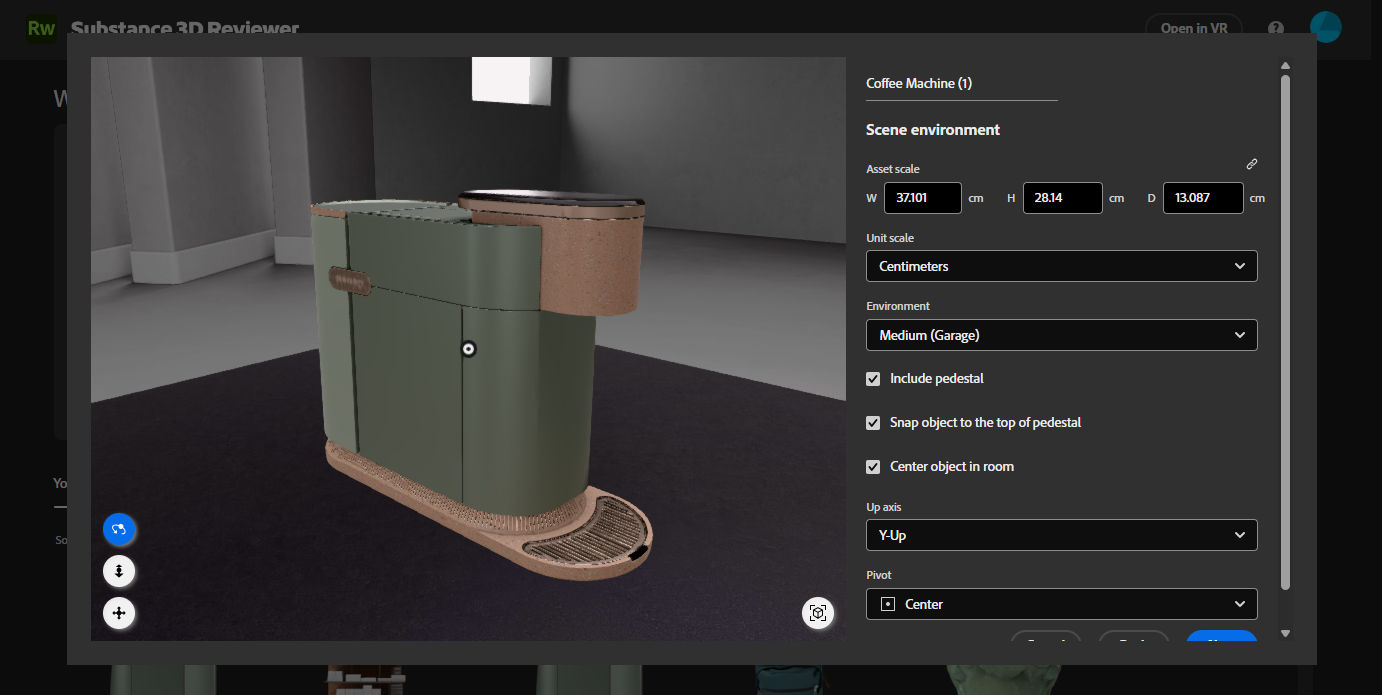The width and height of the screenshot is (1382, 695).
Task: Click the cm unit after the depth field
Action: coord(1257,198)
